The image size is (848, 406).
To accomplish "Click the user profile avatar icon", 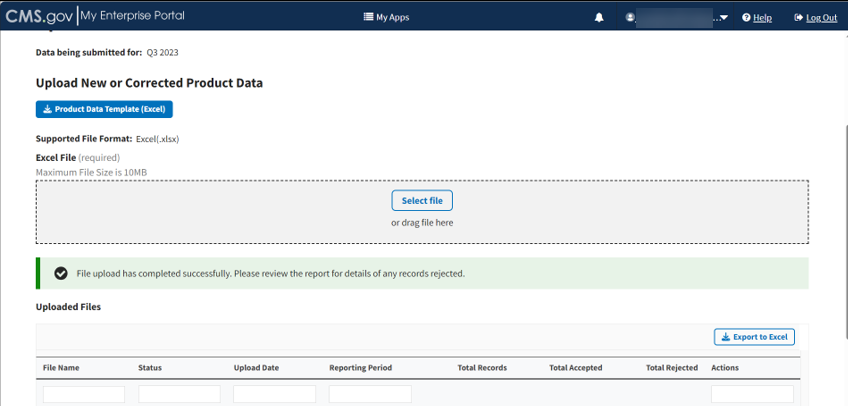I will (x=630, y=17).
